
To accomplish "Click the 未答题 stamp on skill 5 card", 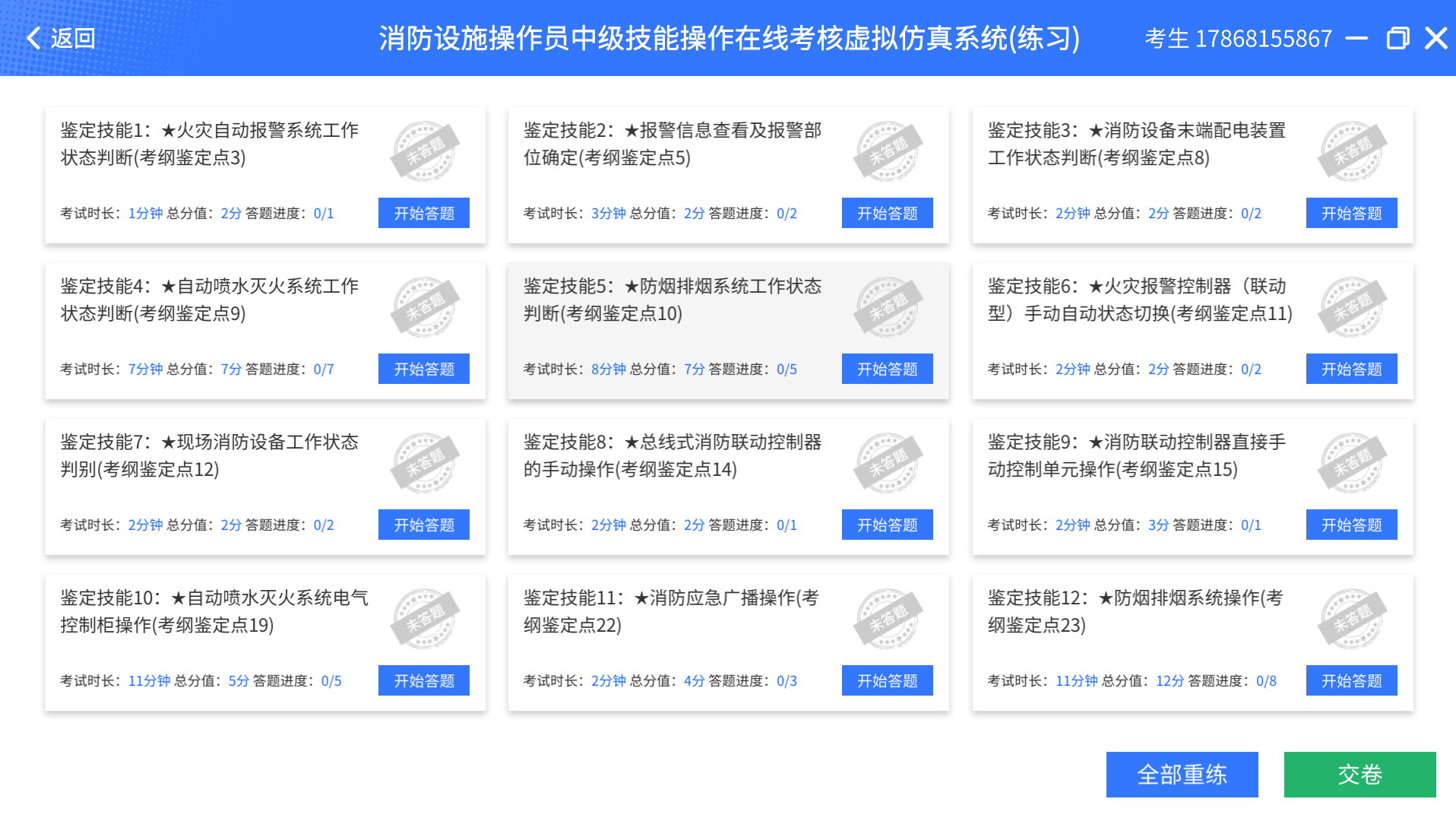I will click(888, 307).
